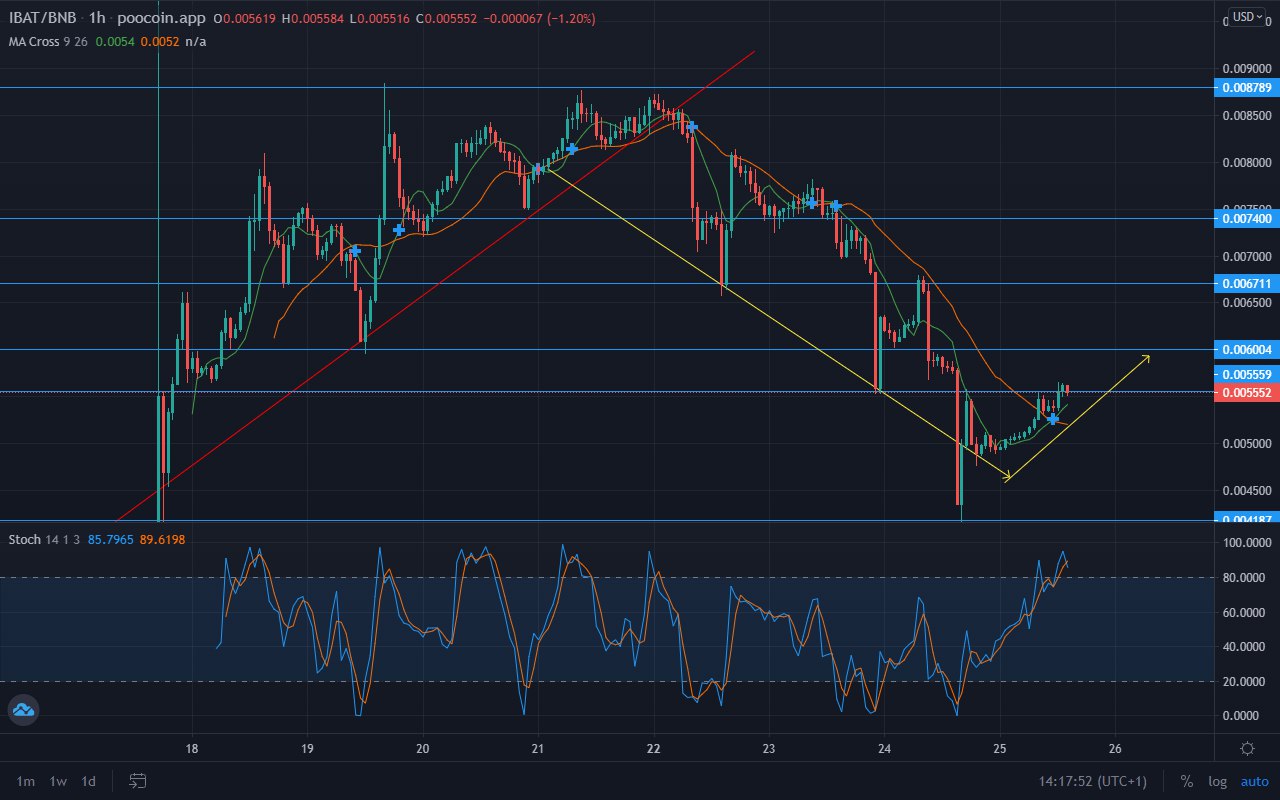The width and height of the screenshot is (1280, 800).
Task: Toggle percent scale mode
Action: click(x=1186, y=781)
